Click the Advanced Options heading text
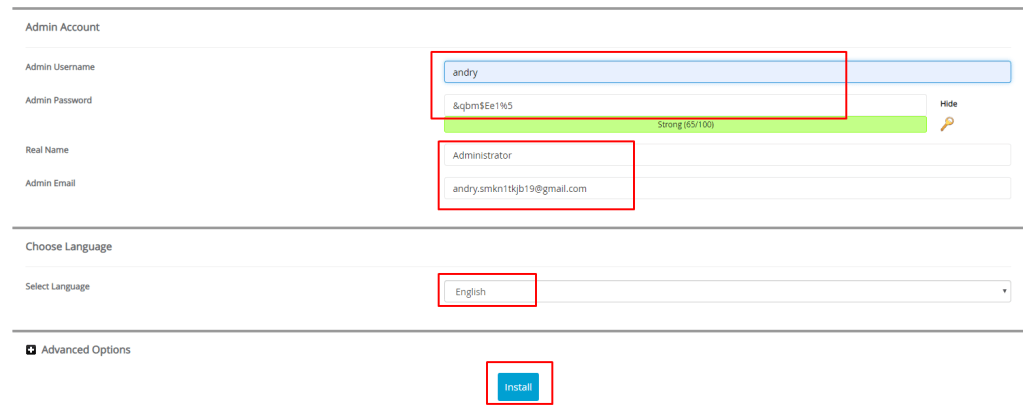 point(86,350)
